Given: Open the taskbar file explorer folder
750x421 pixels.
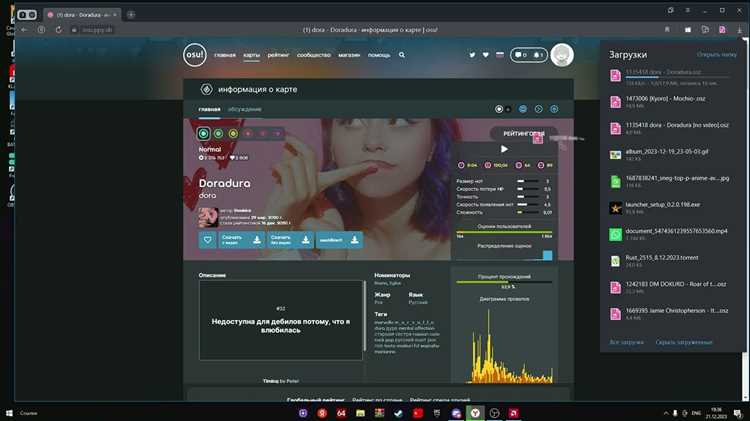Looking at the screenshot, I should tap(360, 413).
